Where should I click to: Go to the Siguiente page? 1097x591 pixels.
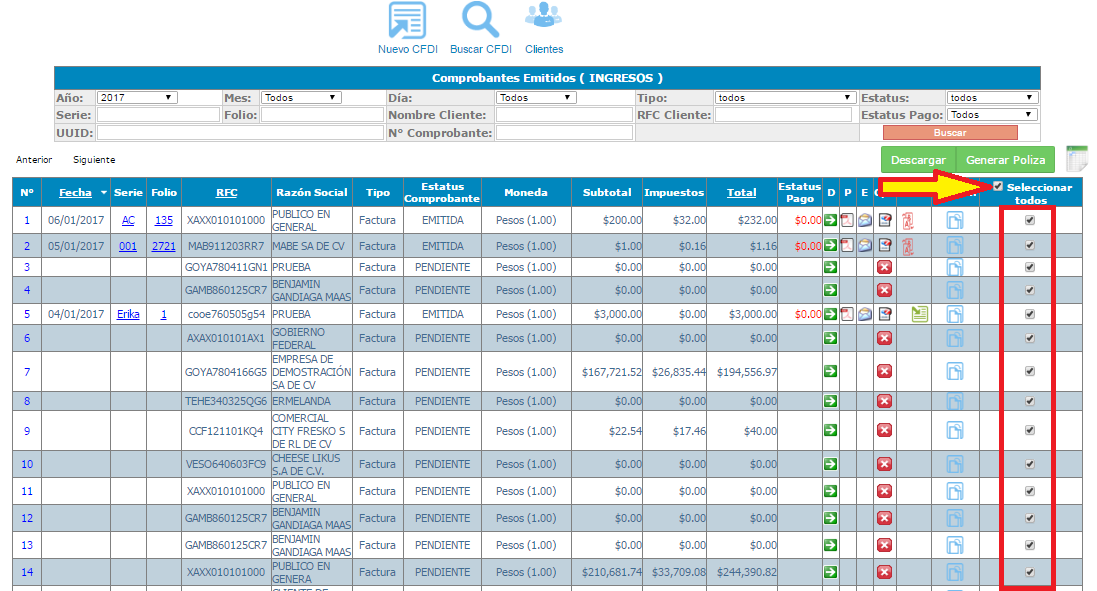[x=94, y=160]
